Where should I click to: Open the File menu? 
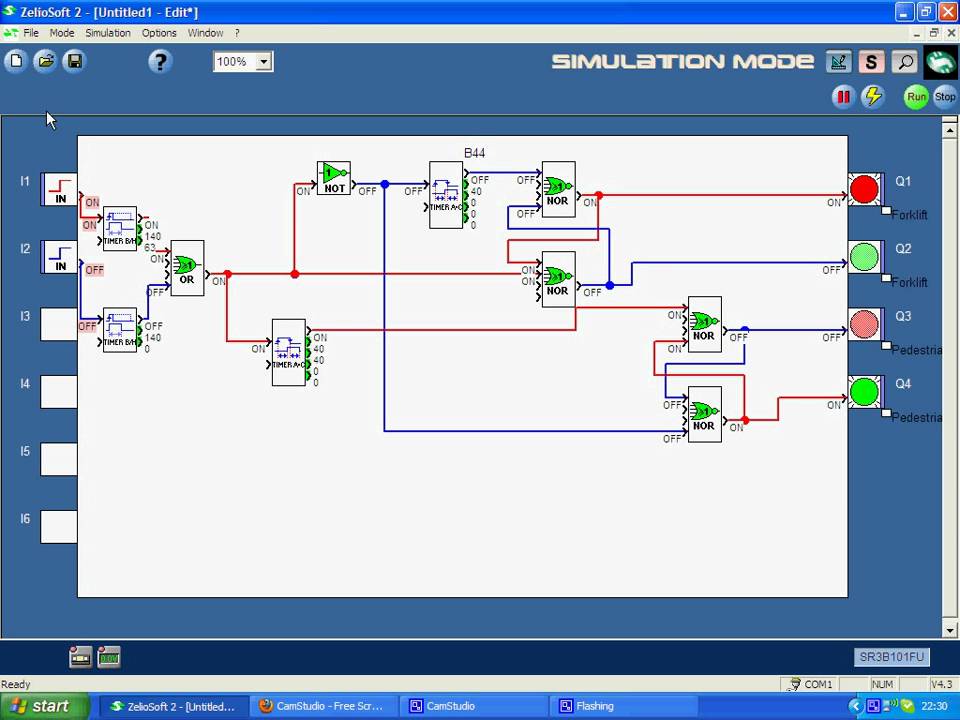(31, 33)
